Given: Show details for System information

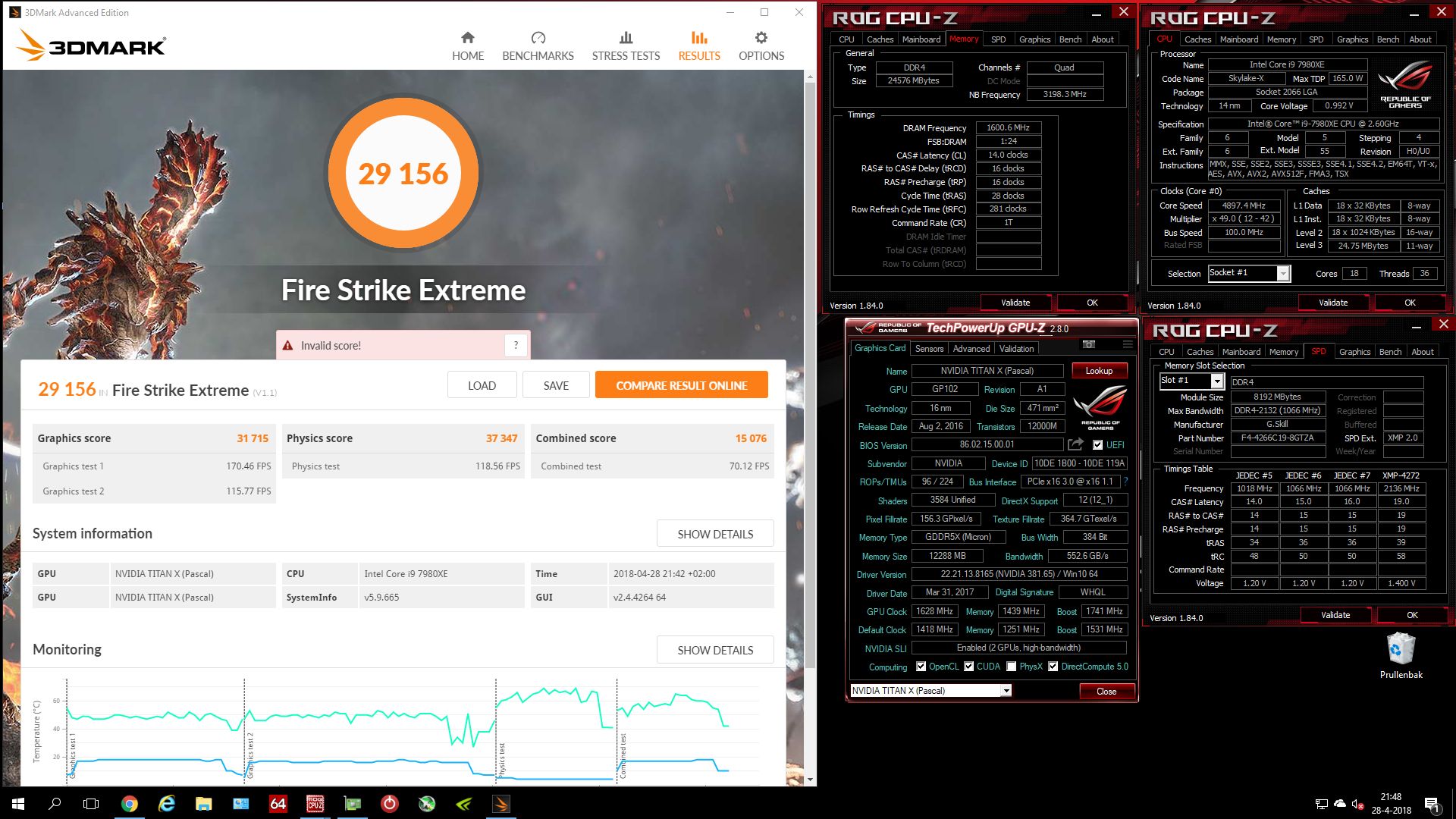Looking at the screenshot, I should coord(715,534).
